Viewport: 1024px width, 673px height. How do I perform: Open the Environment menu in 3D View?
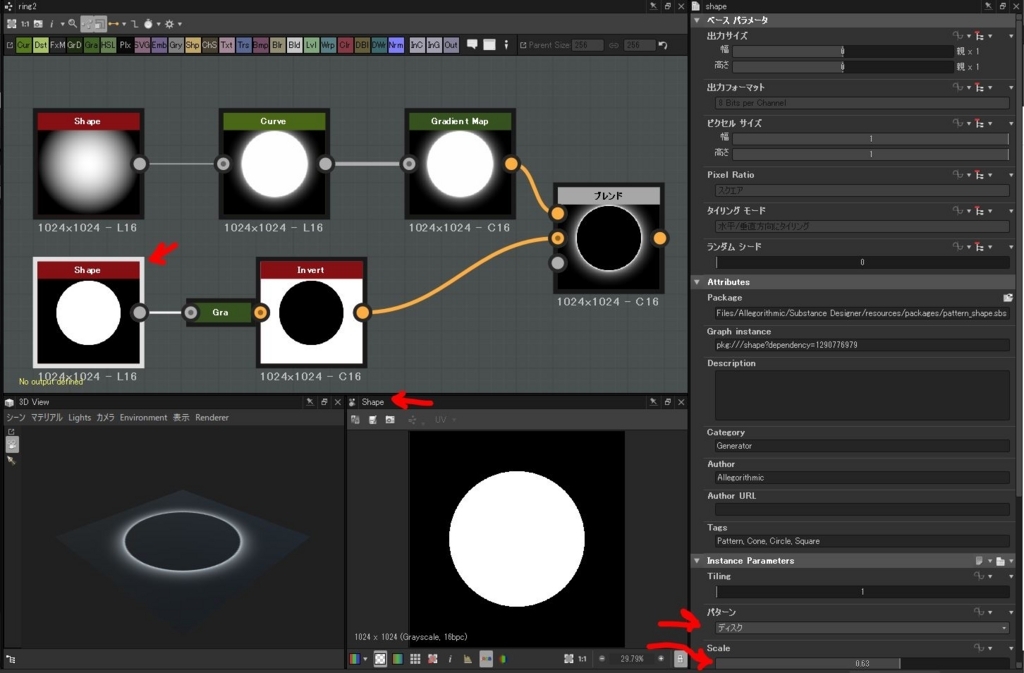pos(143,418)
